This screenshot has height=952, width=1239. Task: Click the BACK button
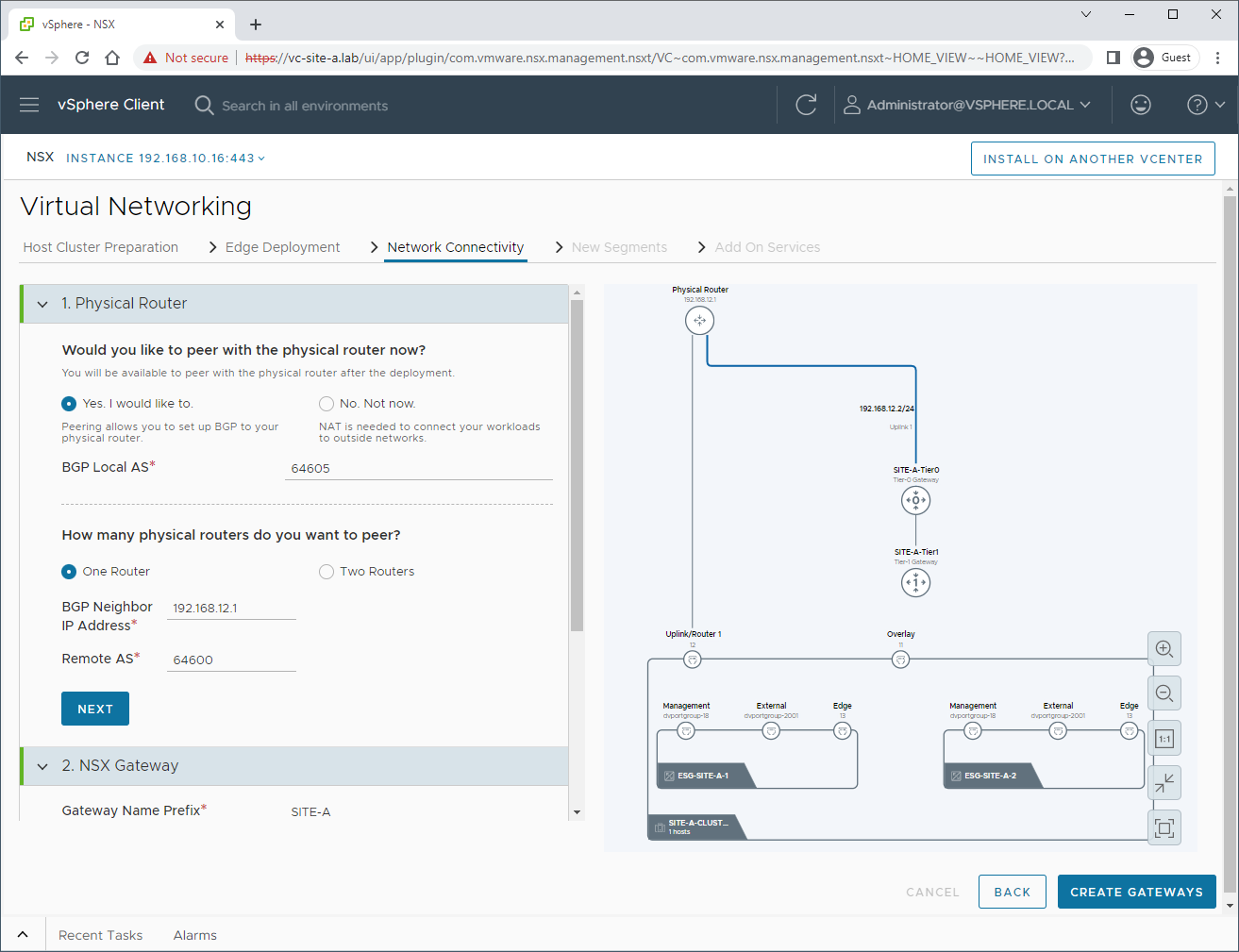pyautogui.click(x=1013, y=892)
